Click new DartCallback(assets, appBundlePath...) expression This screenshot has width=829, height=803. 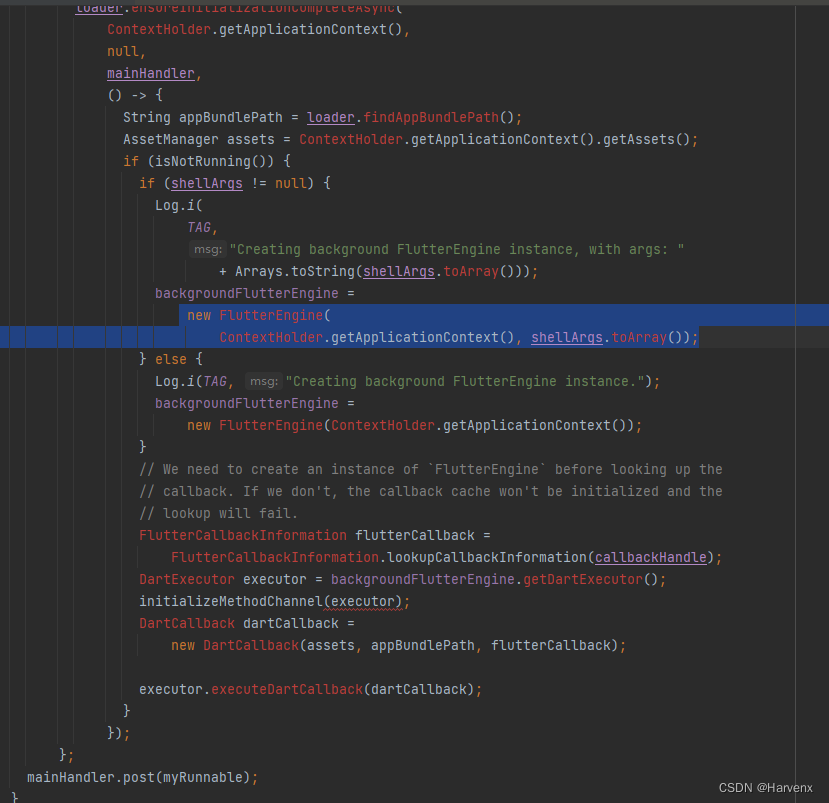398,645
